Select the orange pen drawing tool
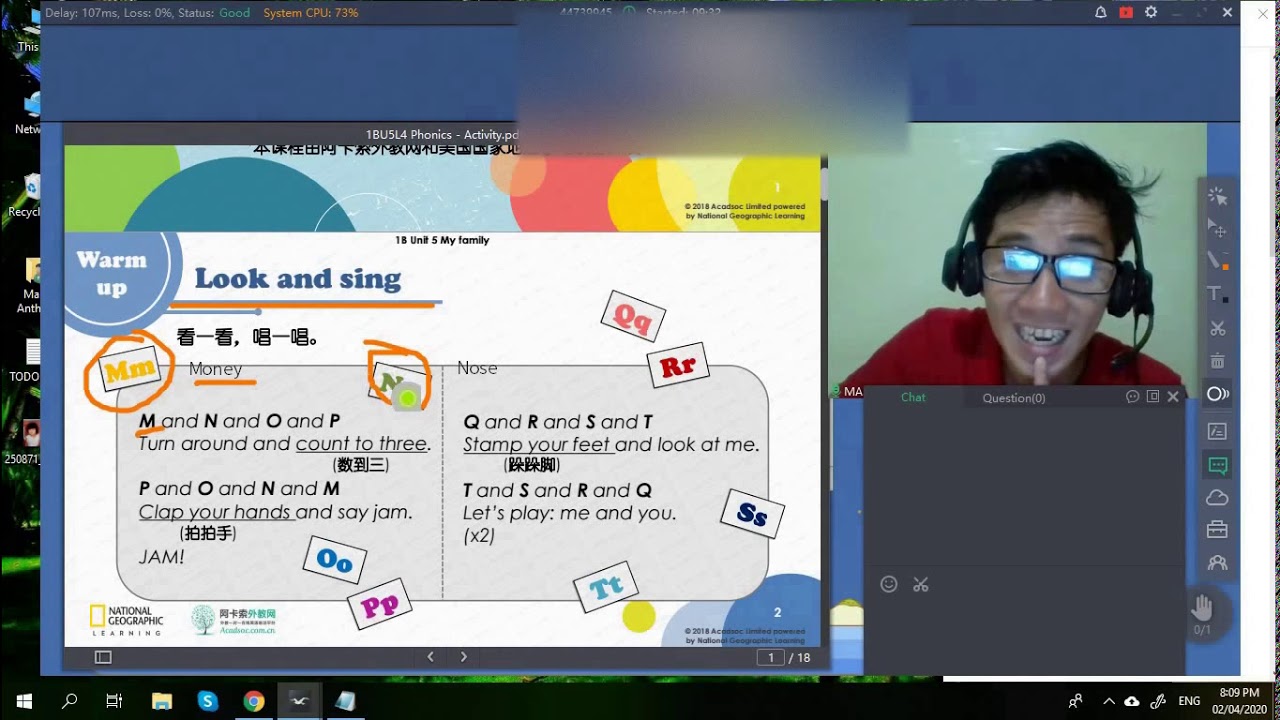This screenshot has height=720, width=1280. tap(1217, 261)
